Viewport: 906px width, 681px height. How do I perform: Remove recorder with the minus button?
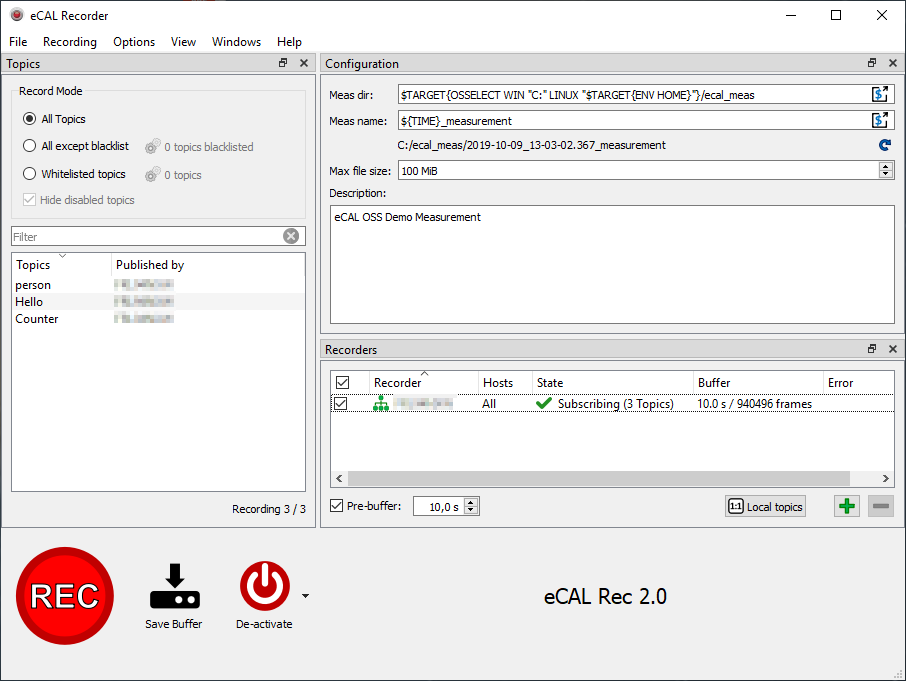(881, 507)
